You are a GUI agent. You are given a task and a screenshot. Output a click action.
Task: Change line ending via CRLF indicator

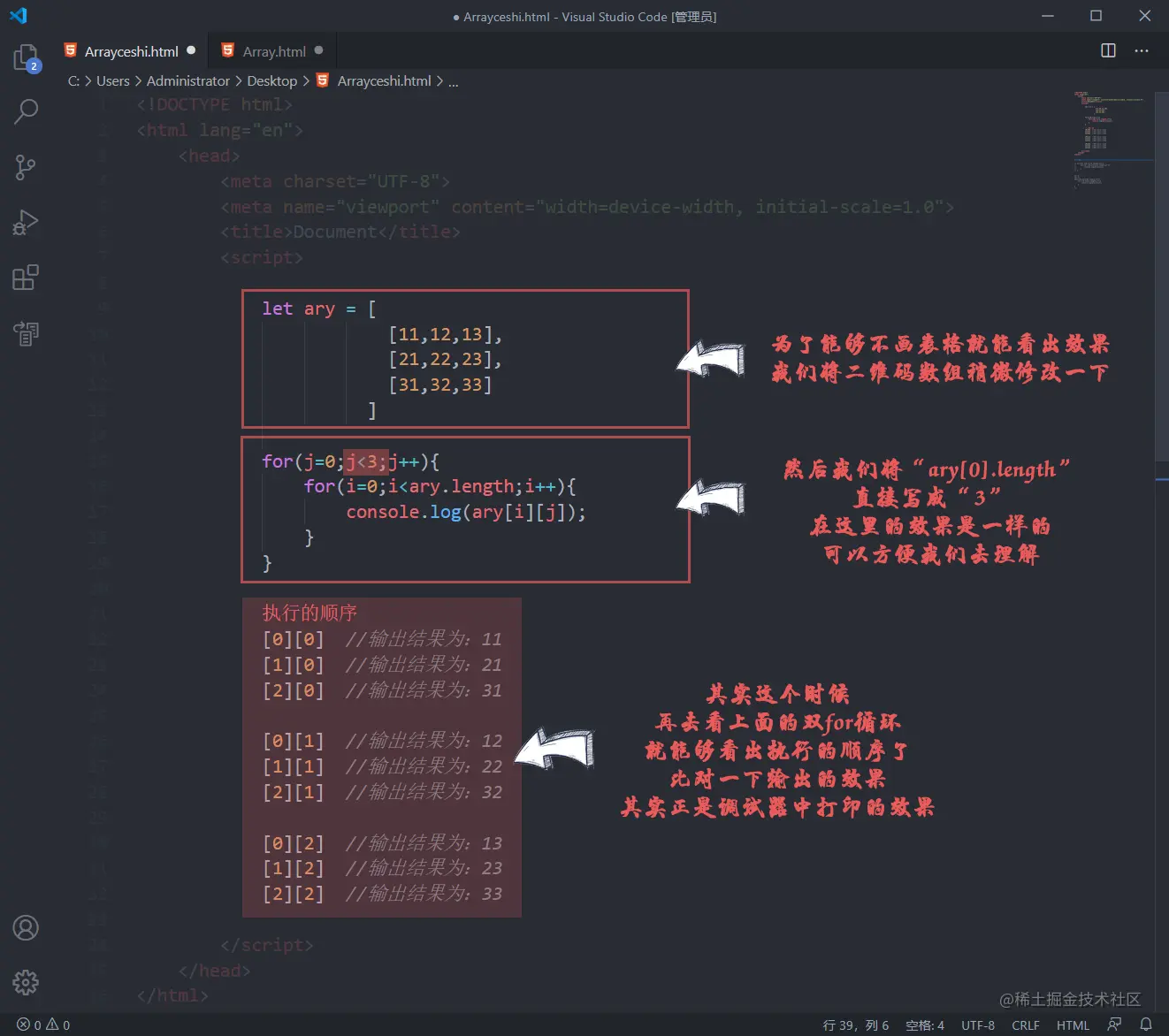1026,1025
